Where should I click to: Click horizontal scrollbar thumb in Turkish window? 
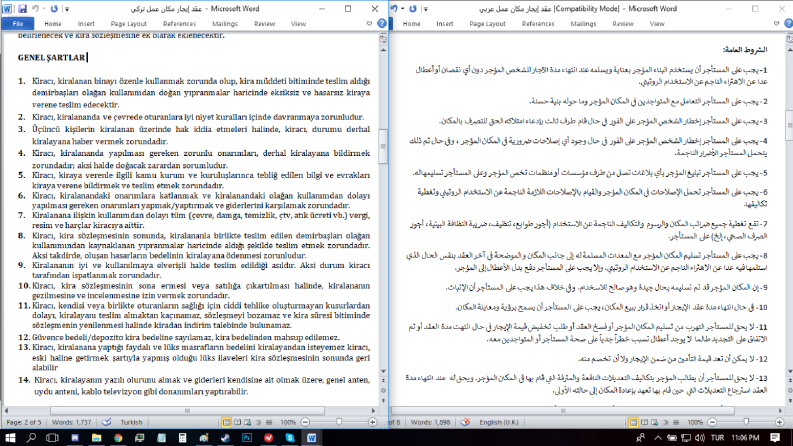pyautogui.click(x=187, y=411)
